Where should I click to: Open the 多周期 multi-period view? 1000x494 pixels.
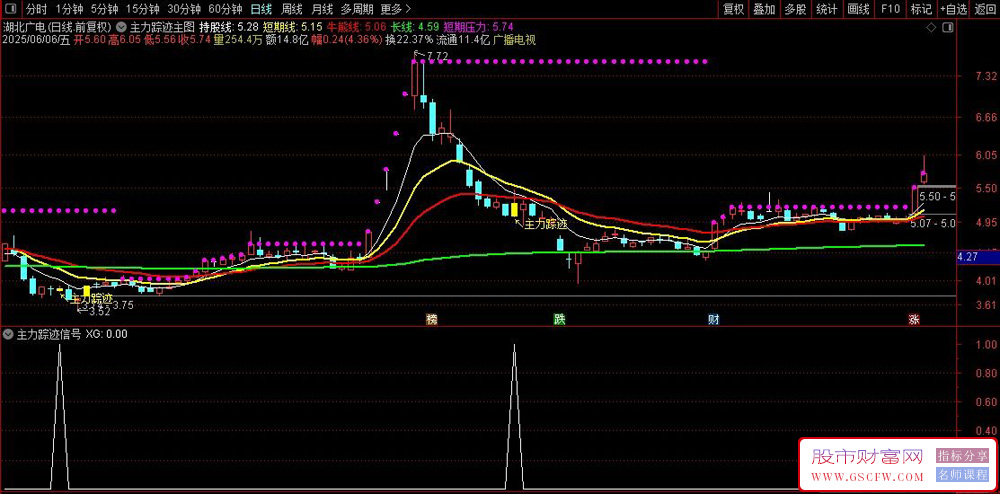(357, 9)
